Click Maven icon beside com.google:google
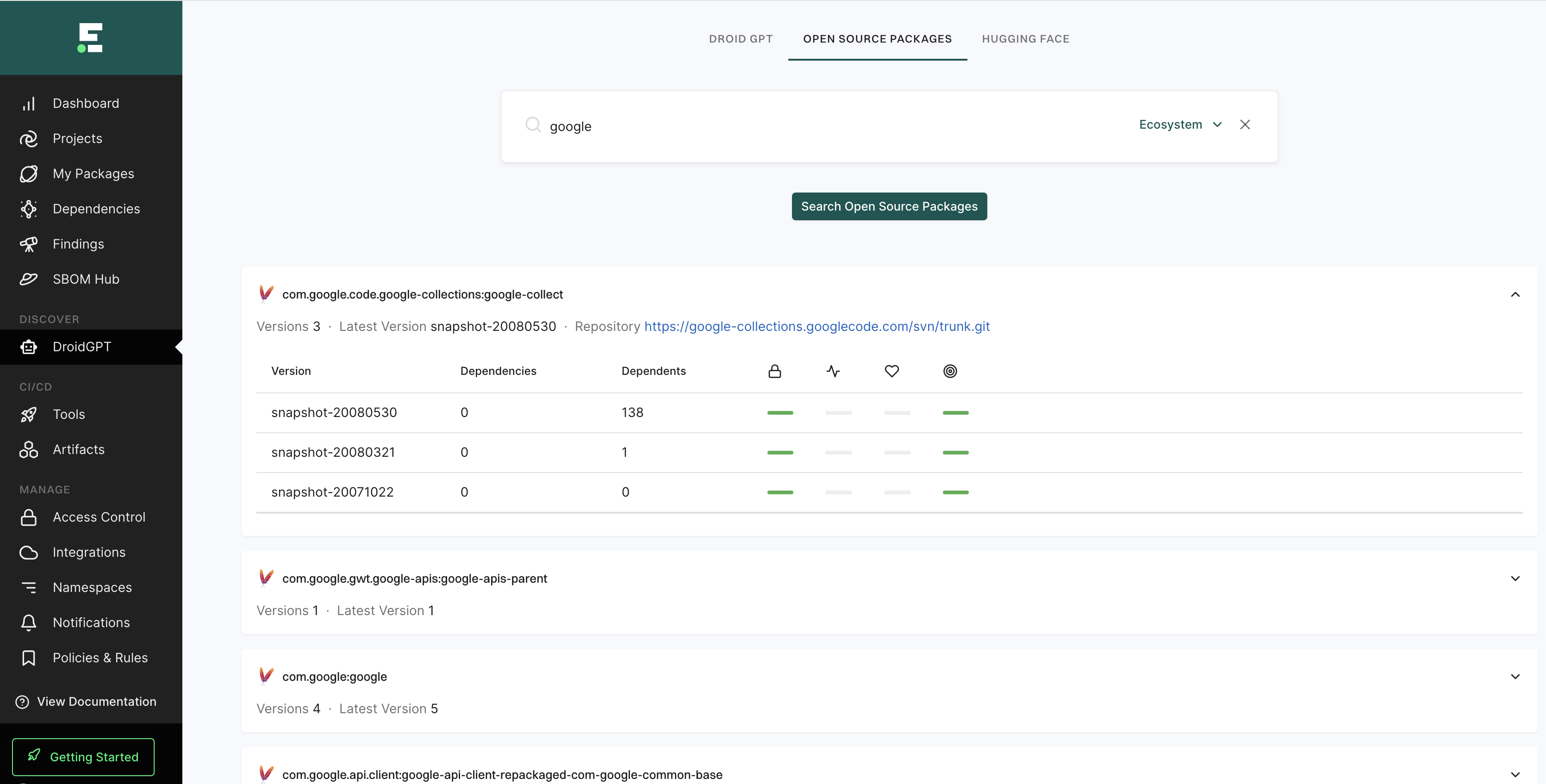Image resolution: width=1546 pixels, height=784 pixels. click(266, 676)
